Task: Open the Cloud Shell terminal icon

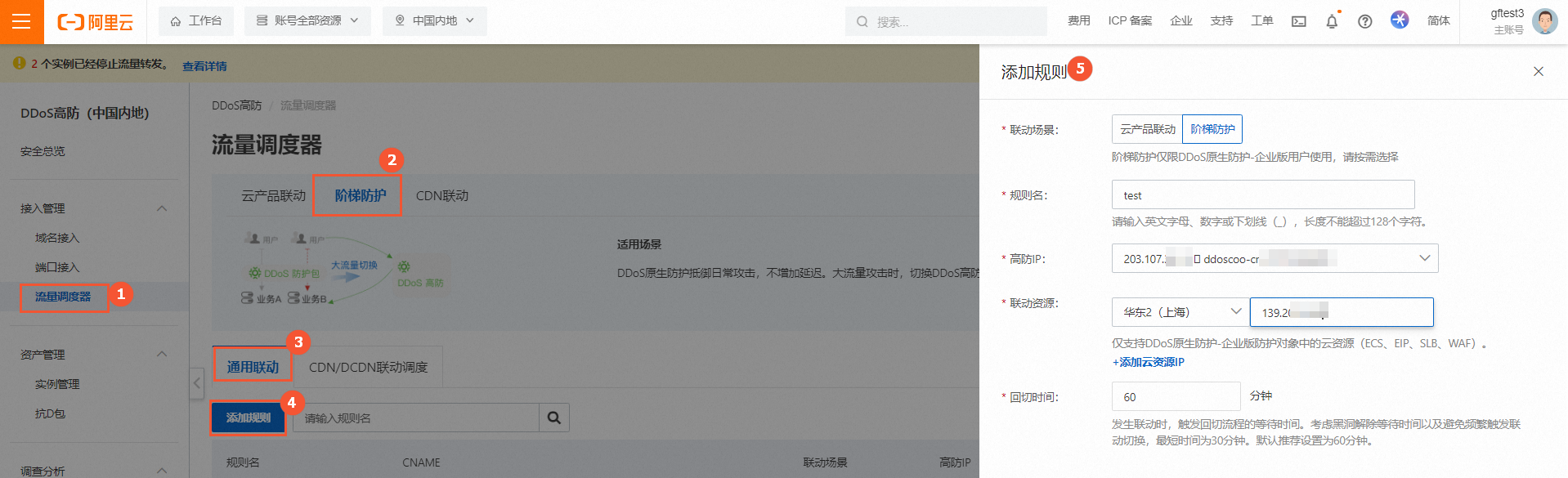Action: pos(1298,21)
